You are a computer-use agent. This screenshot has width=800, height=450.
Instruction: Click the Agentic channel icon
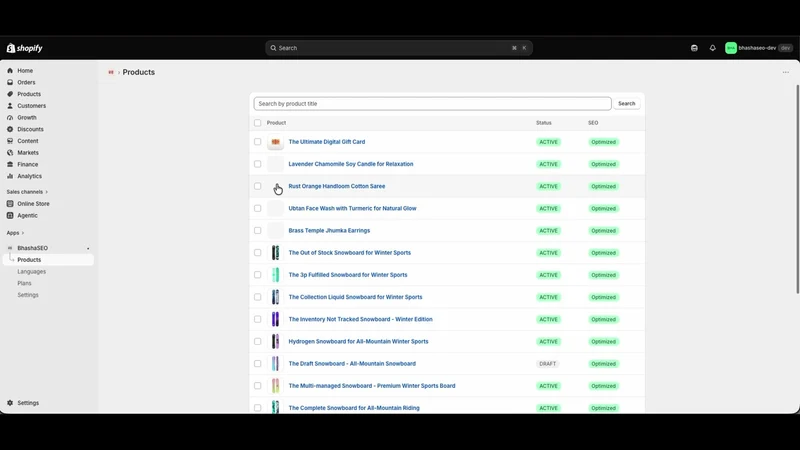coord(10,216)
